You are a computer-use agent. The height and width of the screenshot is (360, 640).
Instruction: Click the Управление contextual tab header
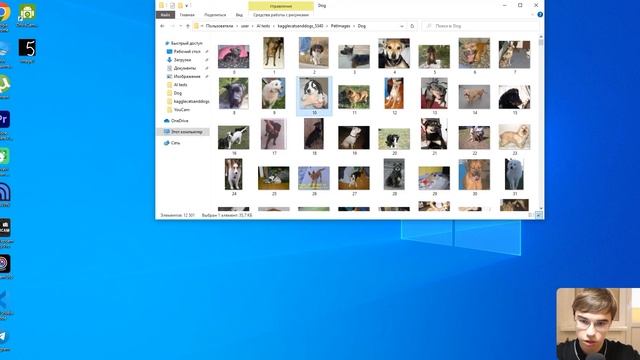(x=281, y=6)
